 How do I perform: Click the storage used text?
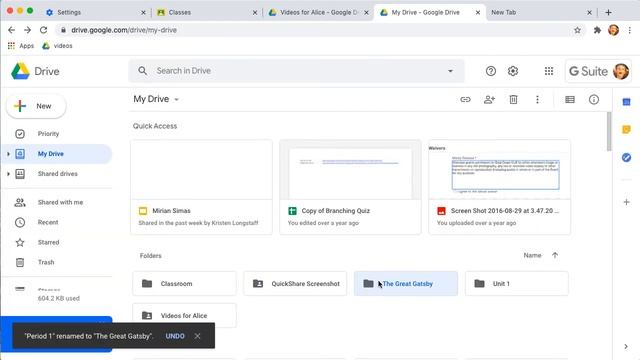click(59, 298)
